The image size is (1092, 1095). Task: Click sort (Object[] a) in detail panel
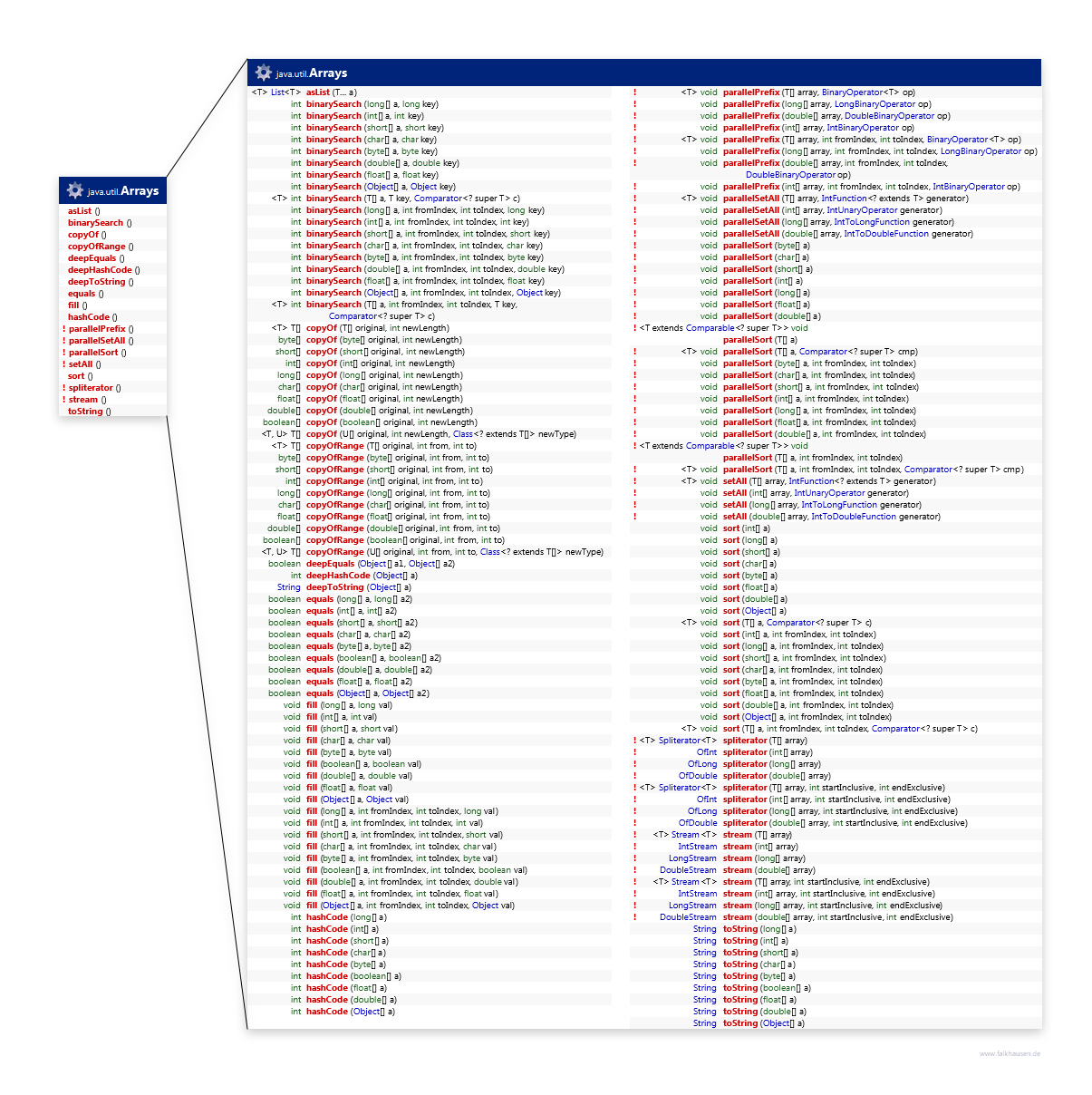[x=755, y=611]
